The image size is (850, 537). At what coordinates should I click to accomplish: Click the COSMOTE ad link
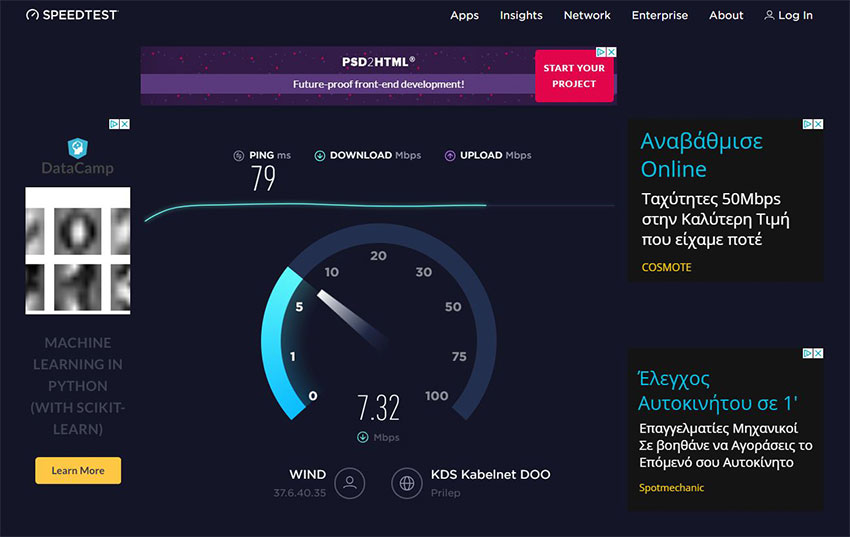click(666, 267)
